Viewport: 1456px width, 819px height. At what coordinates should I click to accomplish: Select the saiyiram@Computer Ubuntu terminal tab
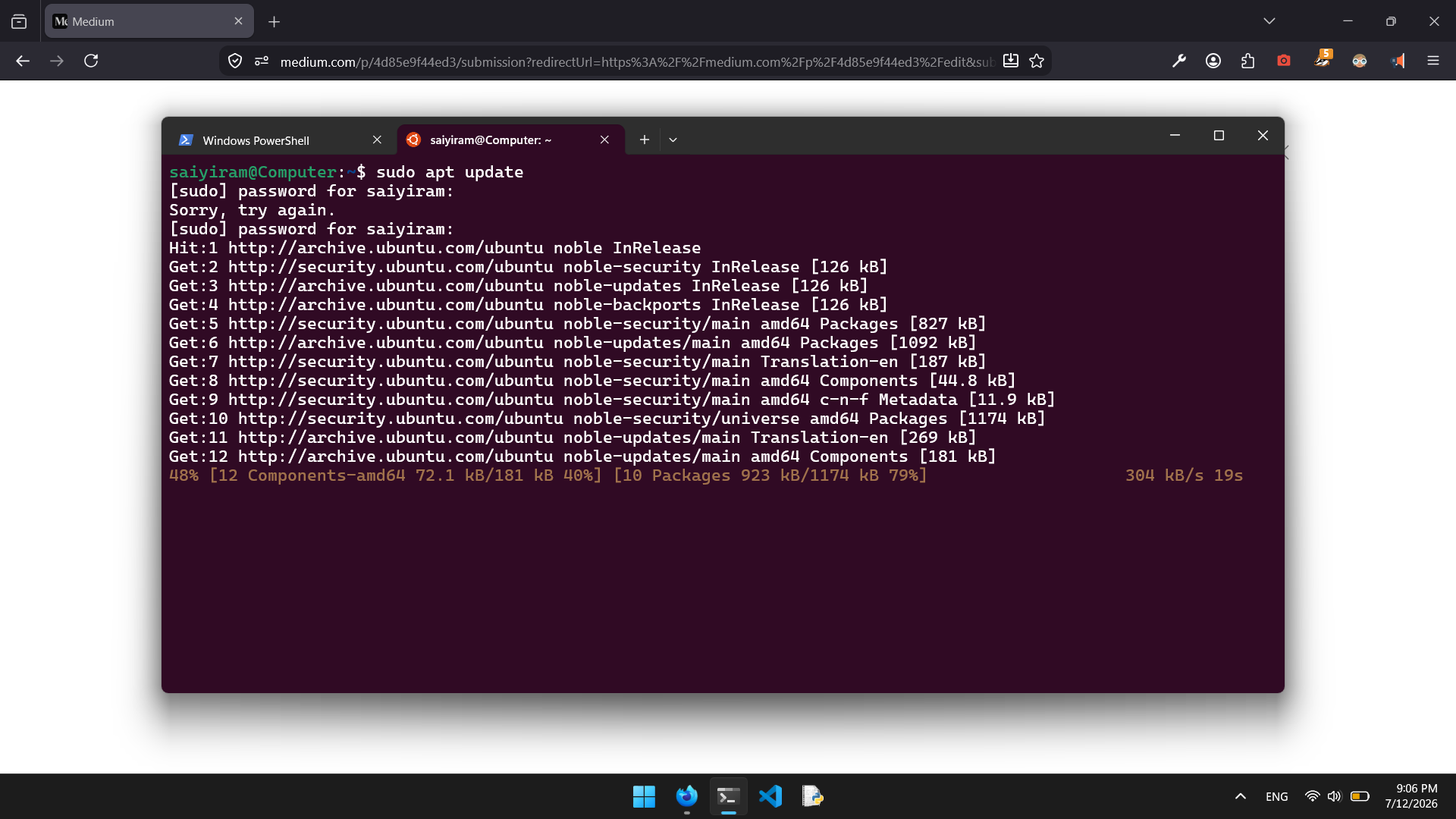511,140
